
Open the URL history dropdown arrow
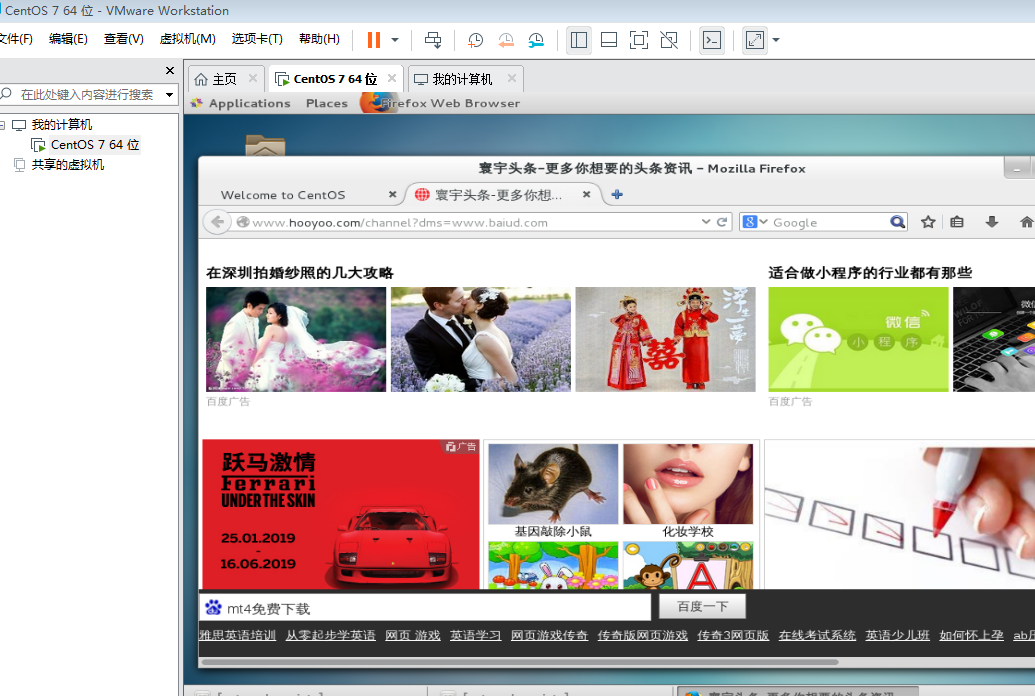pos(706,222)
